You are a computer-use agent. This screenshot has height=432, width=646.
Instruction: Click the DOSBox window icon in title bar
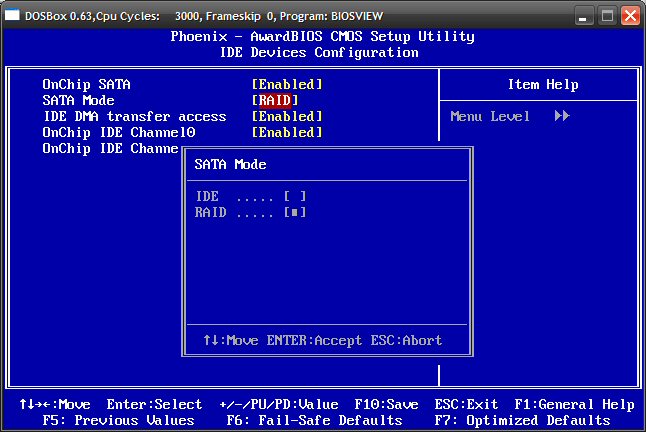point(12,15)
